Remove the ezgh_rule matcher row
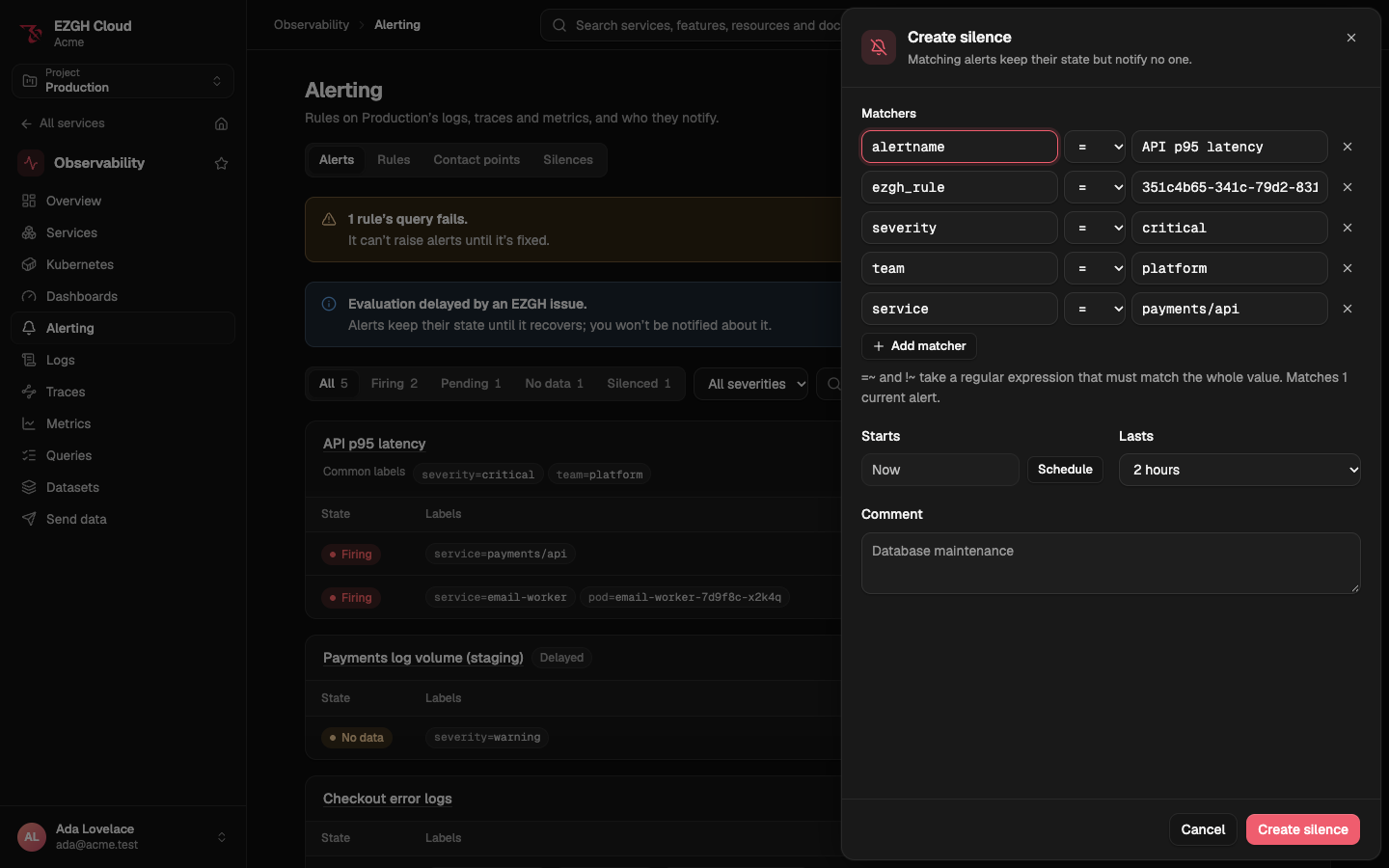 [1348, 187]
